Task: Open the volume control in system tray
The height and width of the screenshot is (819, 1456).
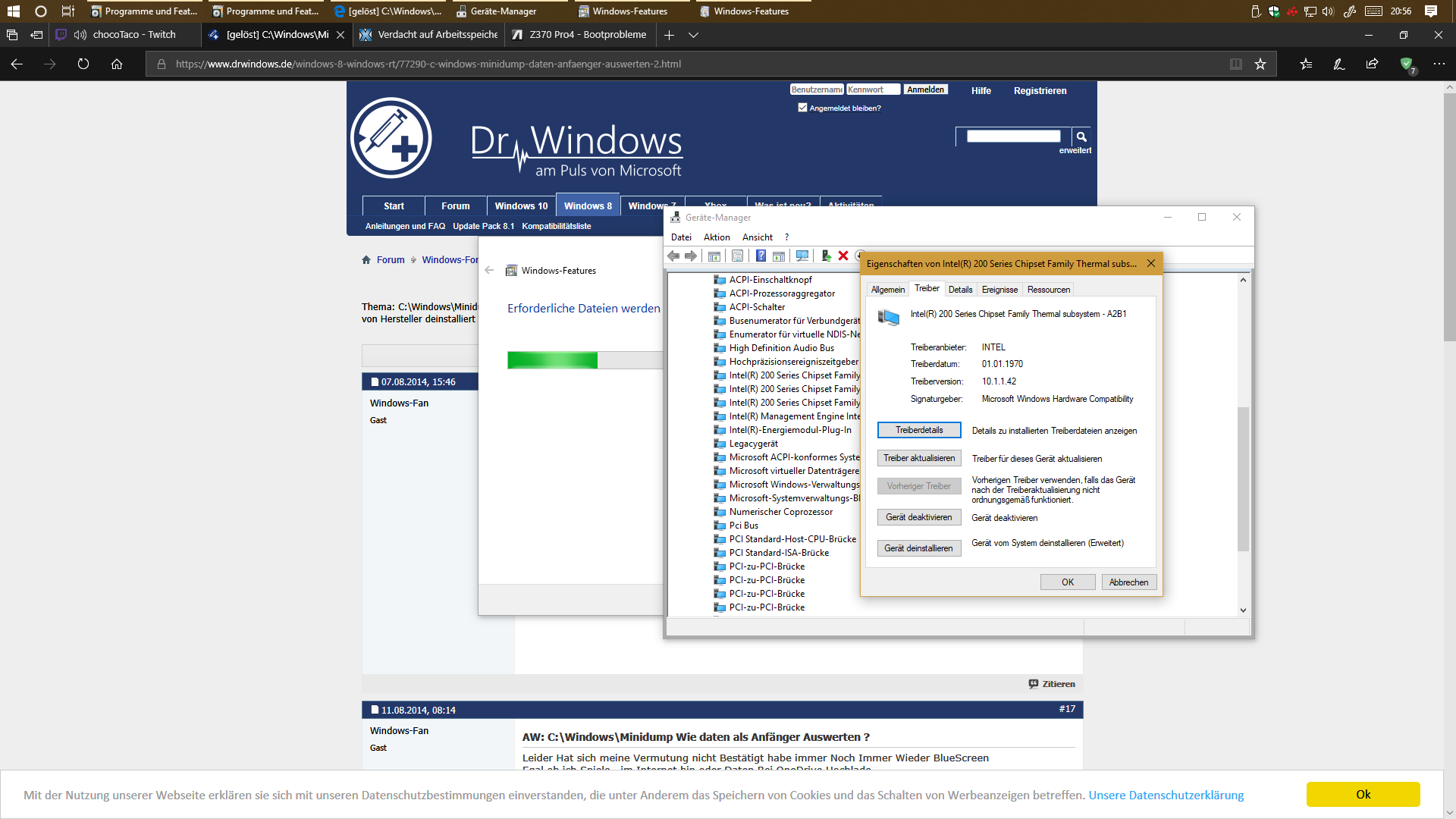Action: click(1328, 11)
